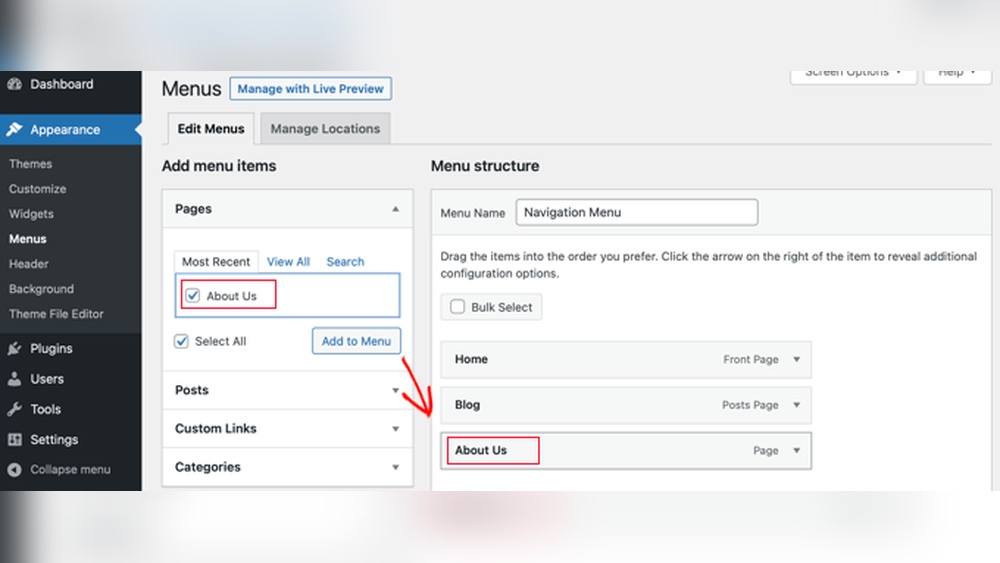Toggle the Select All checkbox
The image size is (1000, 563).
pos(182,341)
